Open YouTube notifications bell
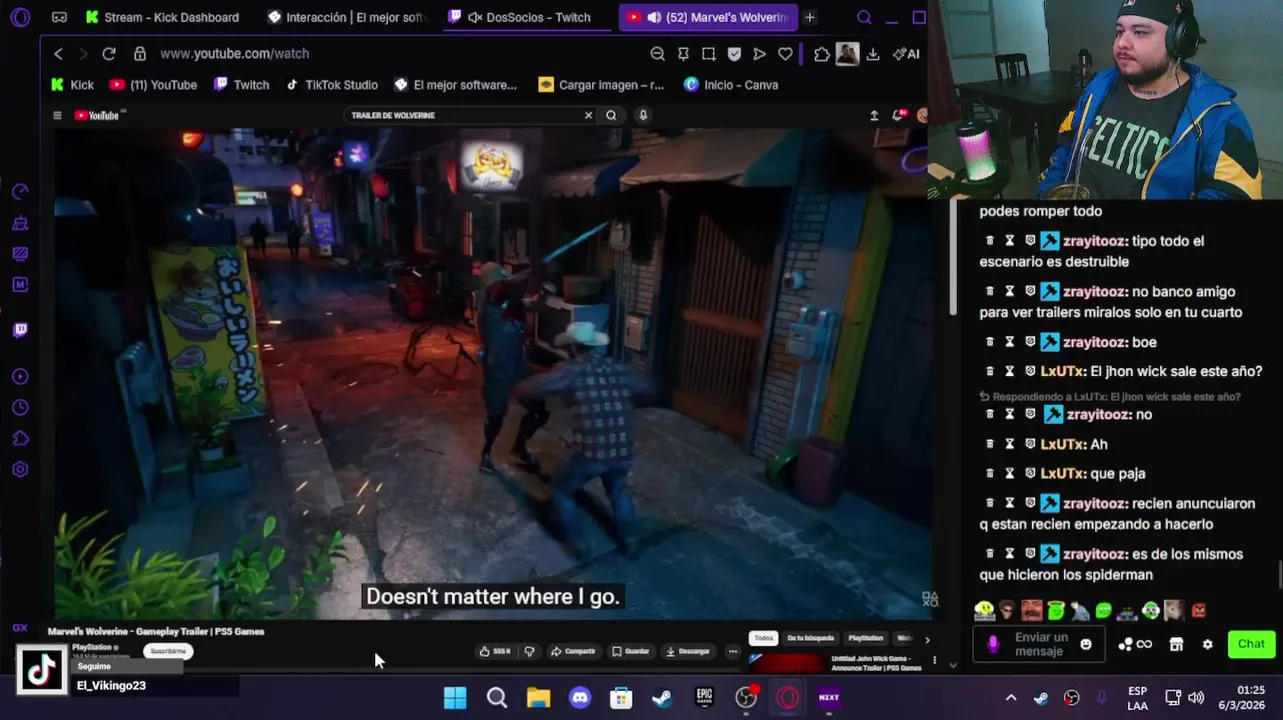The height and width of the screenshot is (720, 1283). coord(898,115)
